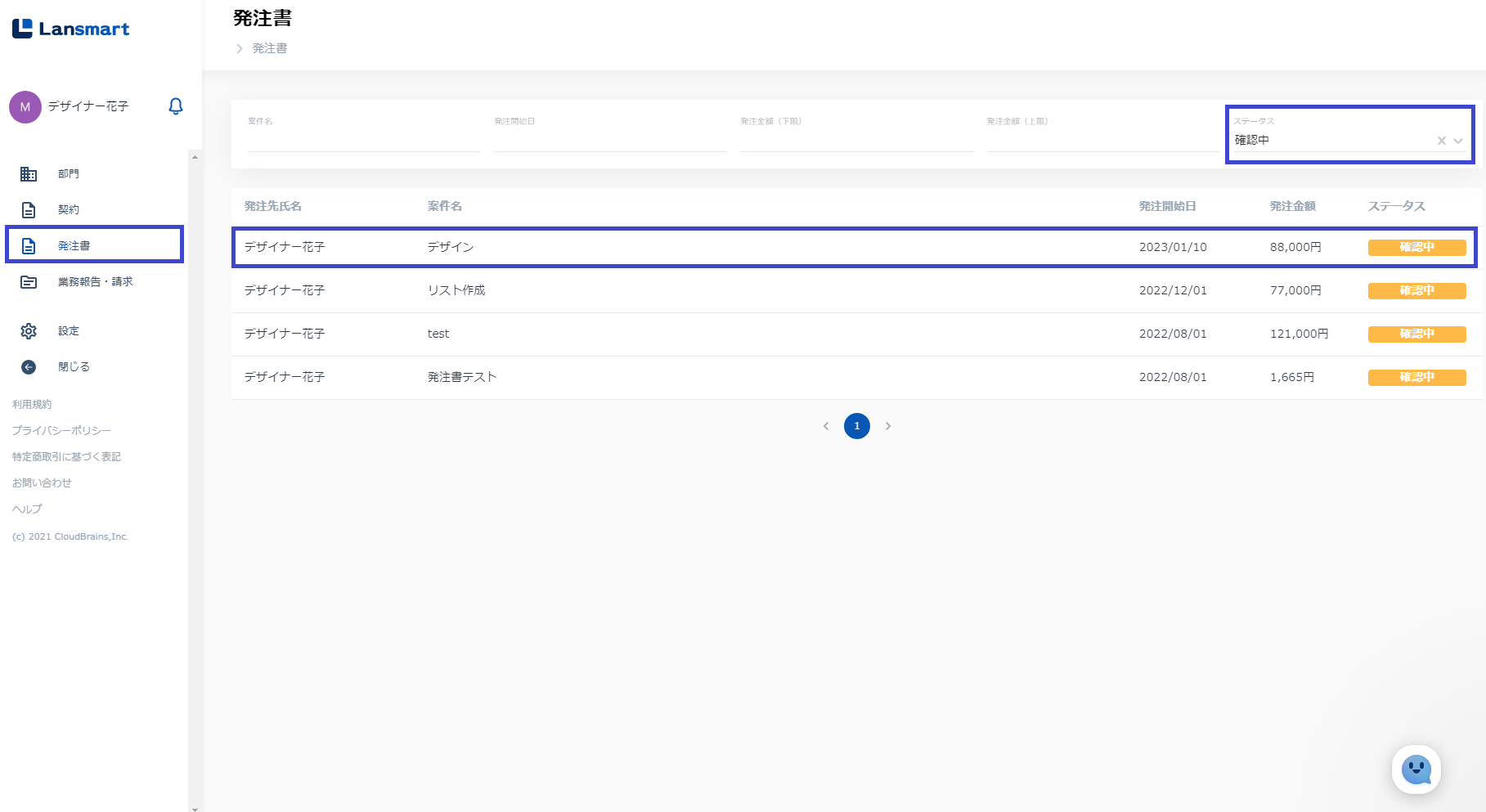Open 設定 via the gear icon
1486x812 pixels.
pyautogui.click(x=29, y=331)
